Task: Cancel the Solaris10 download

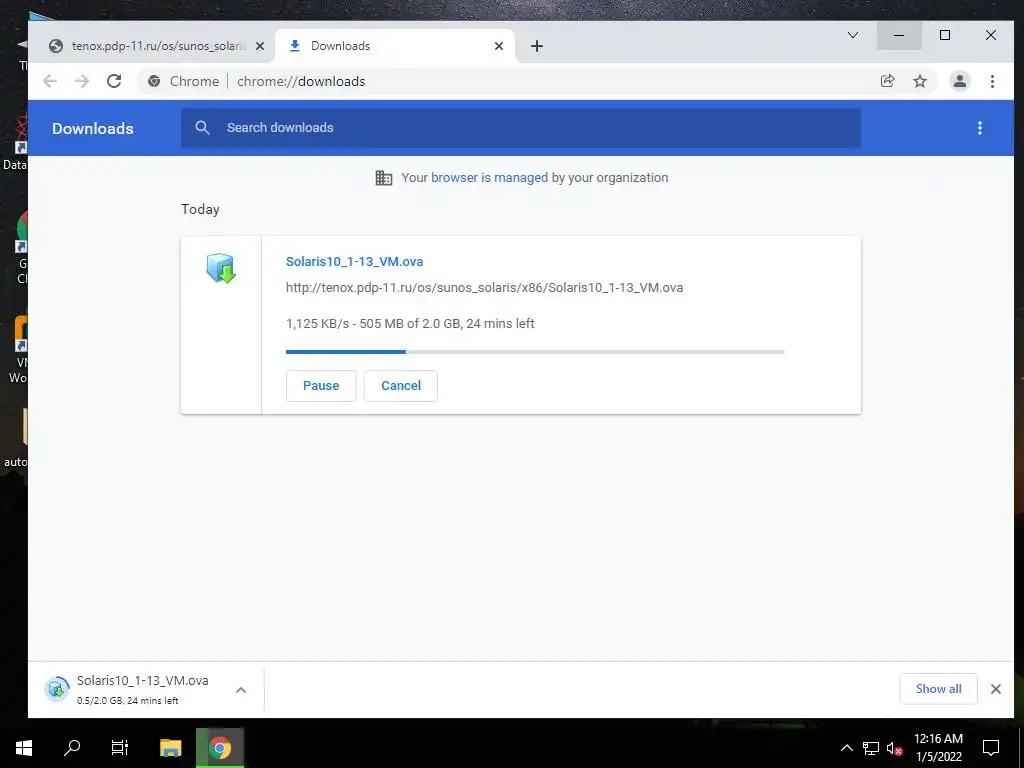Action: click(400, 386)
